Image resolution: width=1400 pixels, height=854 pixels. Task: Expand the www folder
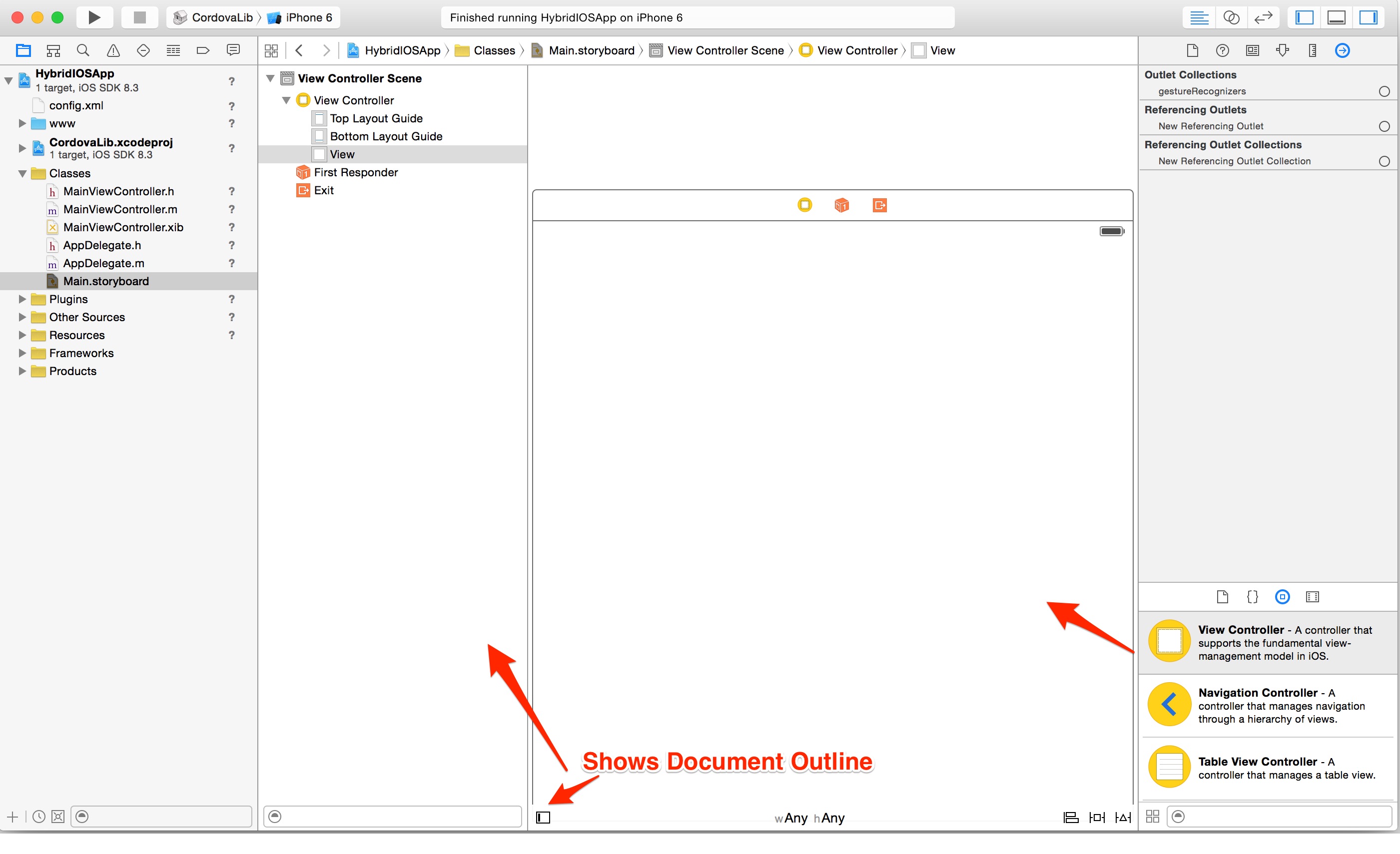coord(22,123)
